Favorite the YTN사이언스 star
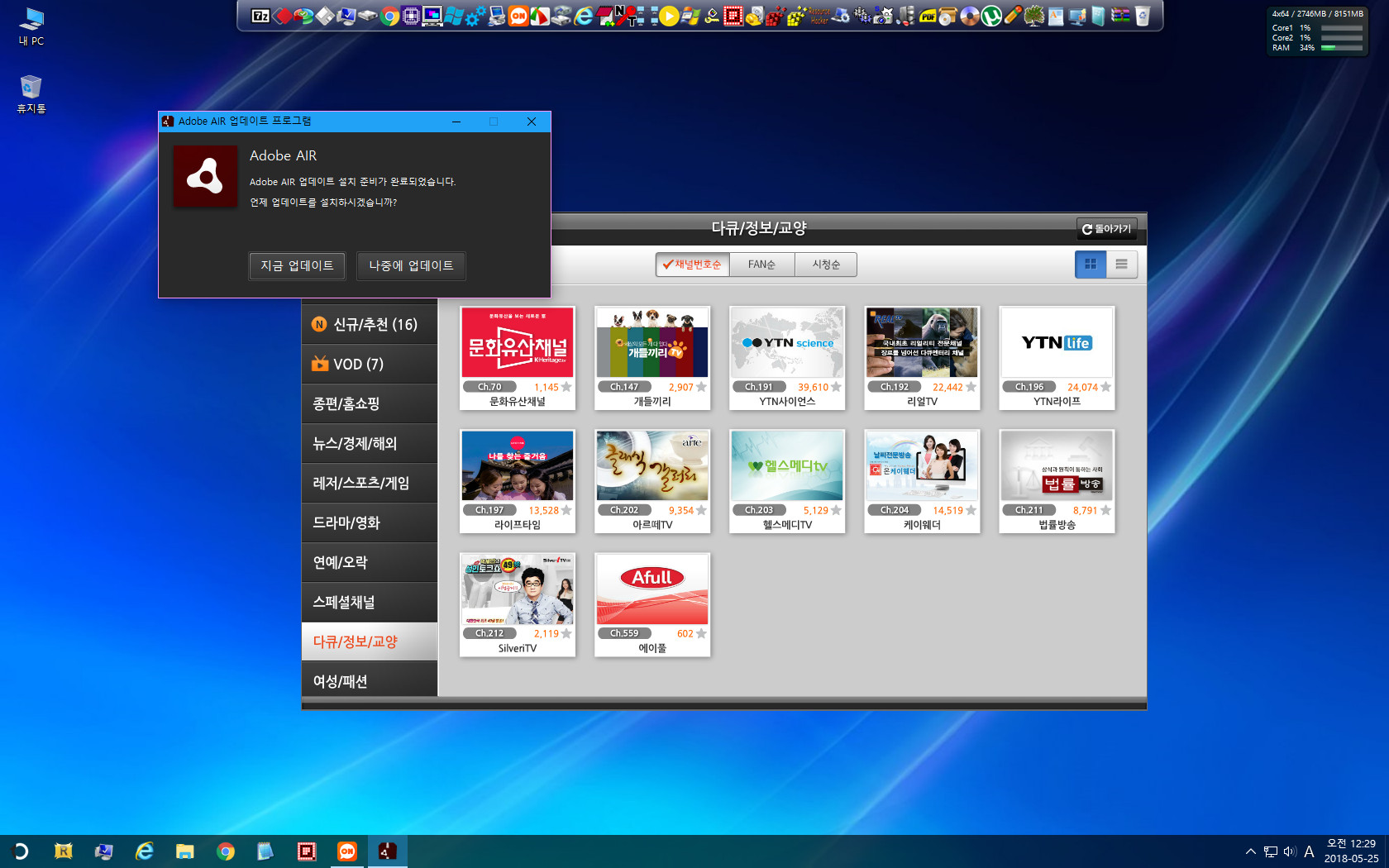This screenshot has width=1389, height=868. pos(836,387)
